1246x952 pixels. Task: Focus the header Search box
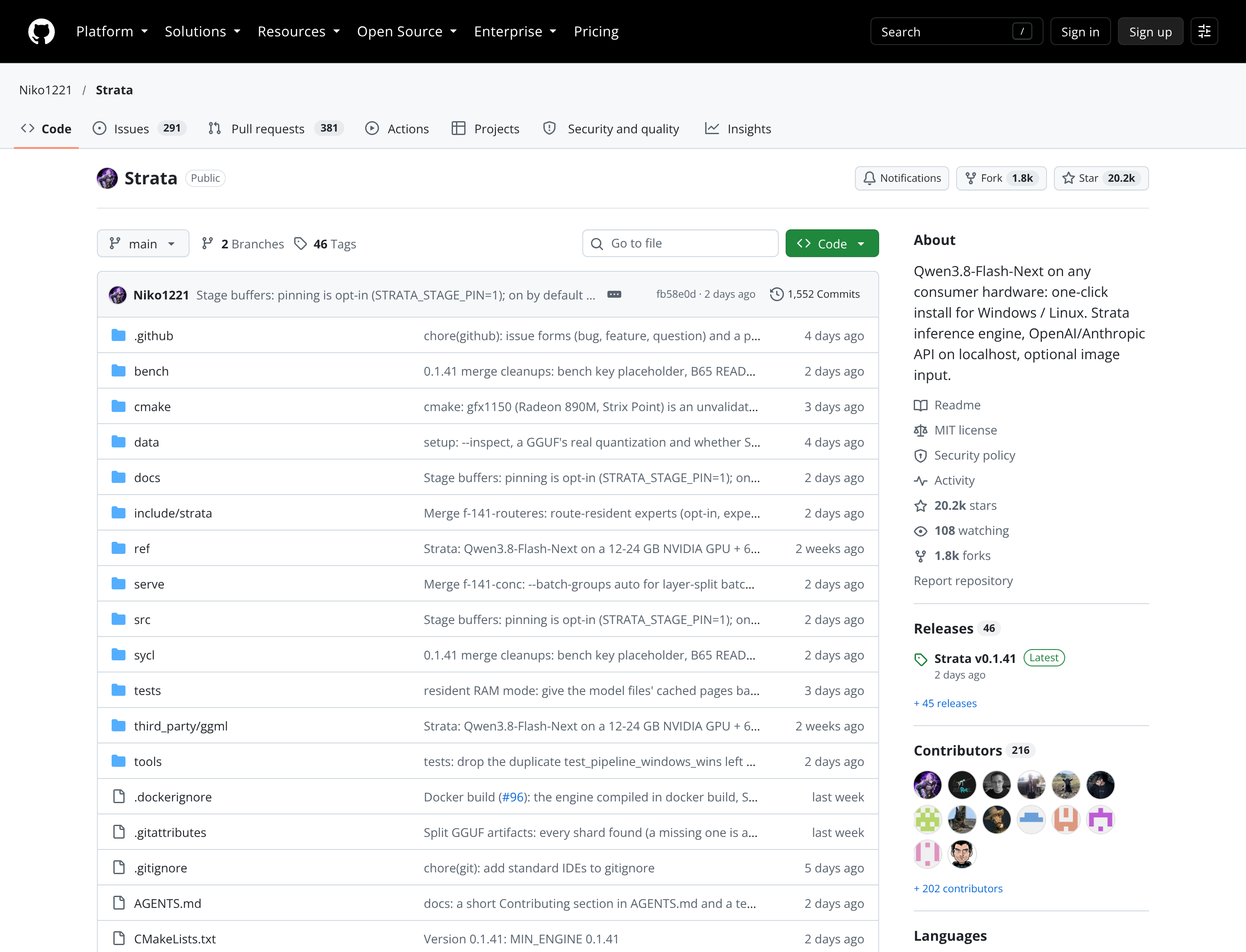[956, 31]
